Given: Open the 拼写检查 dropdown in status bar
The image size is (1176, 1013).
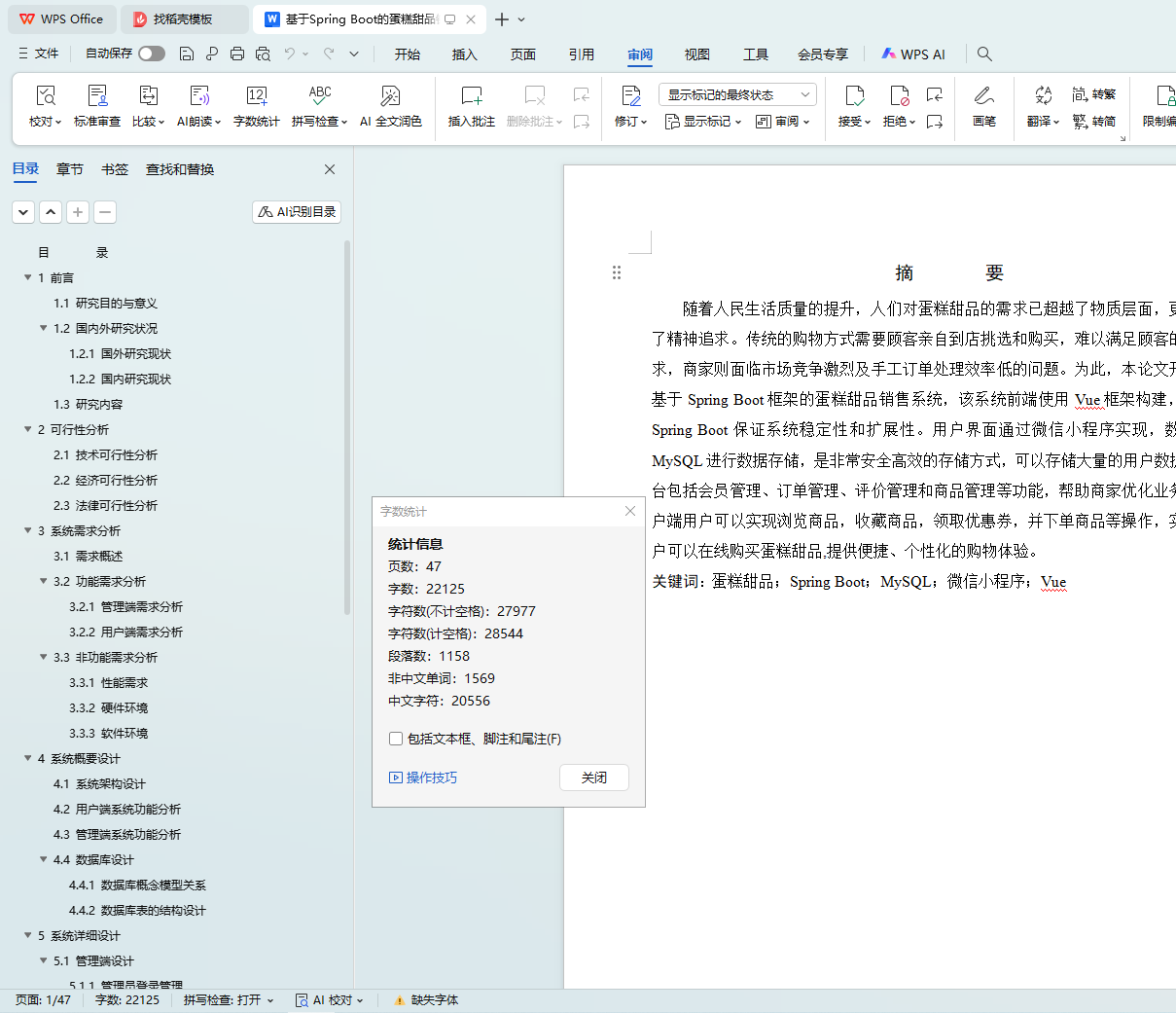Looking at the screenshot, I should [x=229, y=1000].
